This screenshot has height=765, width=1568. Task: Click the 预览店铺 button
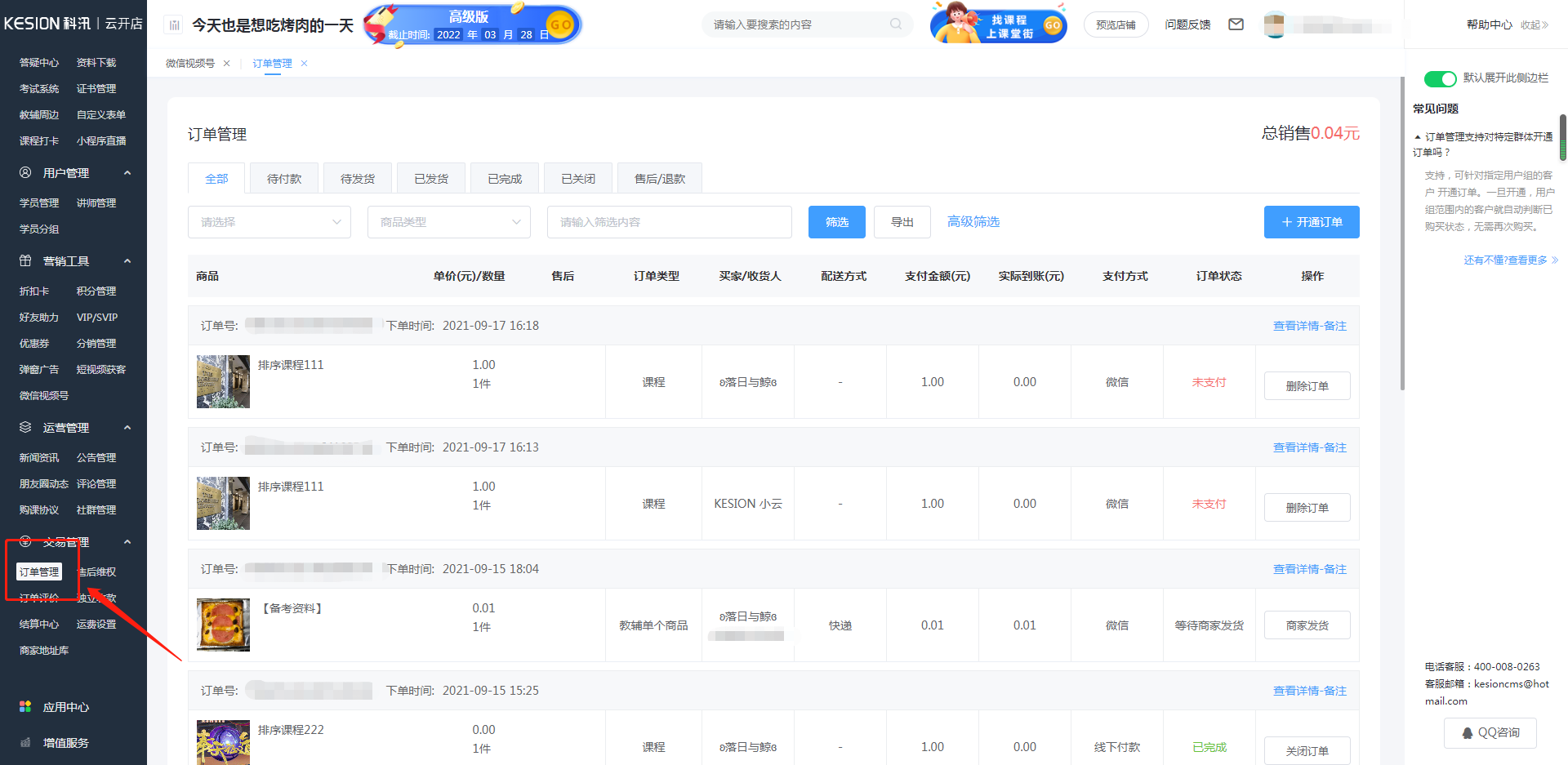coord(1116,25)
